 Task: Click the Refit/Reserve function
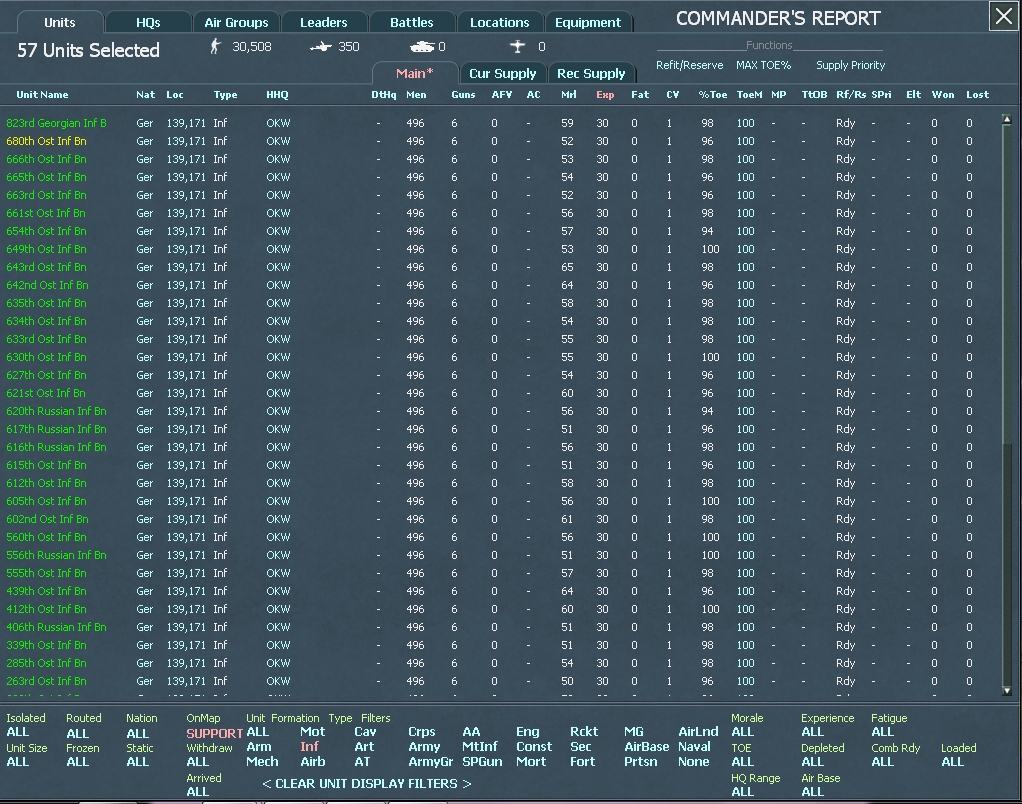690,65
